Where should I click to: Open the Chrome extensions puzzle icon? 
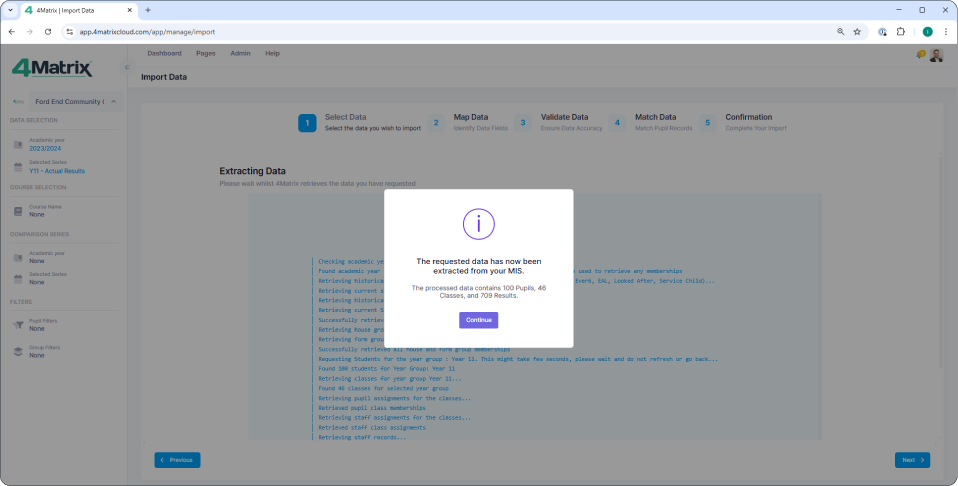901,32
